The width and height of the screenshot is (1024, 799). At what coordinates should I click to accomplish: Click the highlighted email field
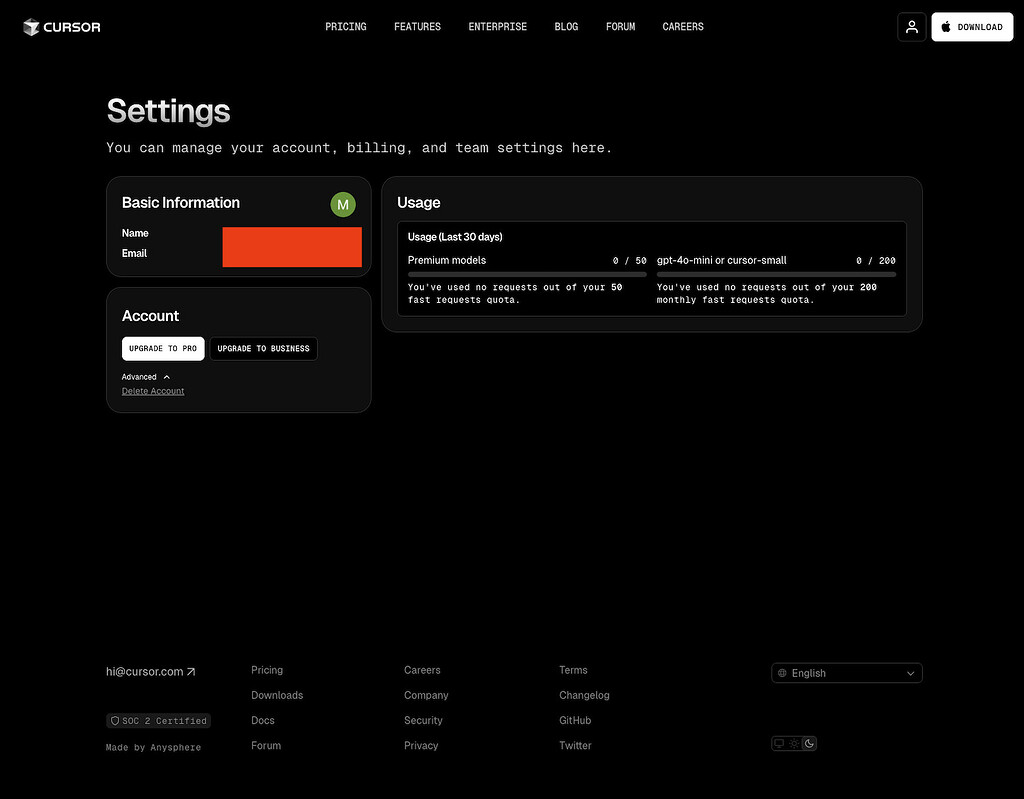pos(292,247)
